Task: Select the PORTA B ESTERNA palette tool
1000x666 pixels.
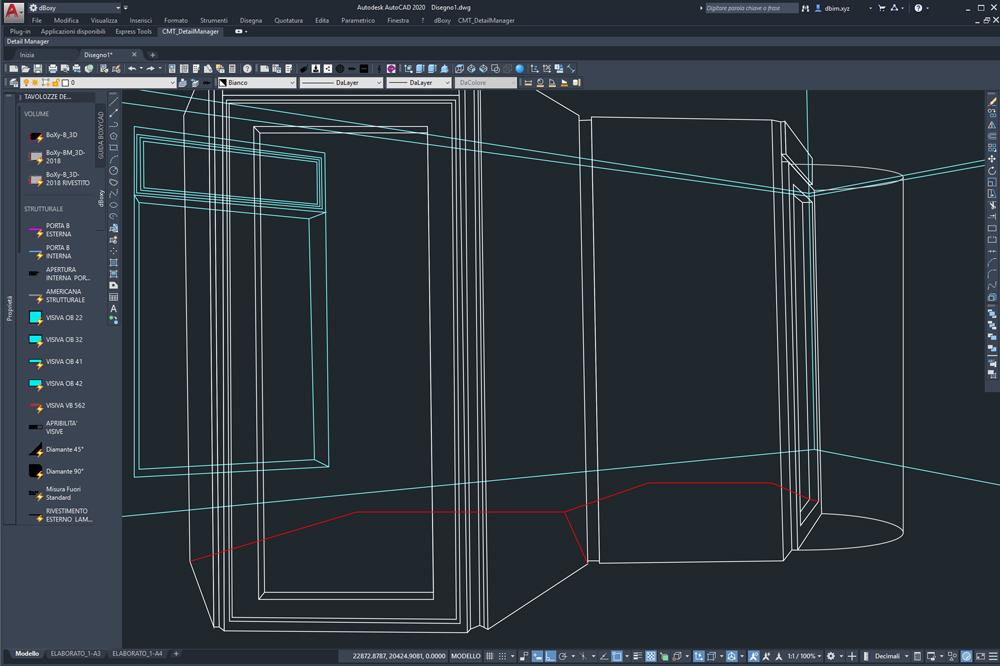Action: (x=57, y=230)
